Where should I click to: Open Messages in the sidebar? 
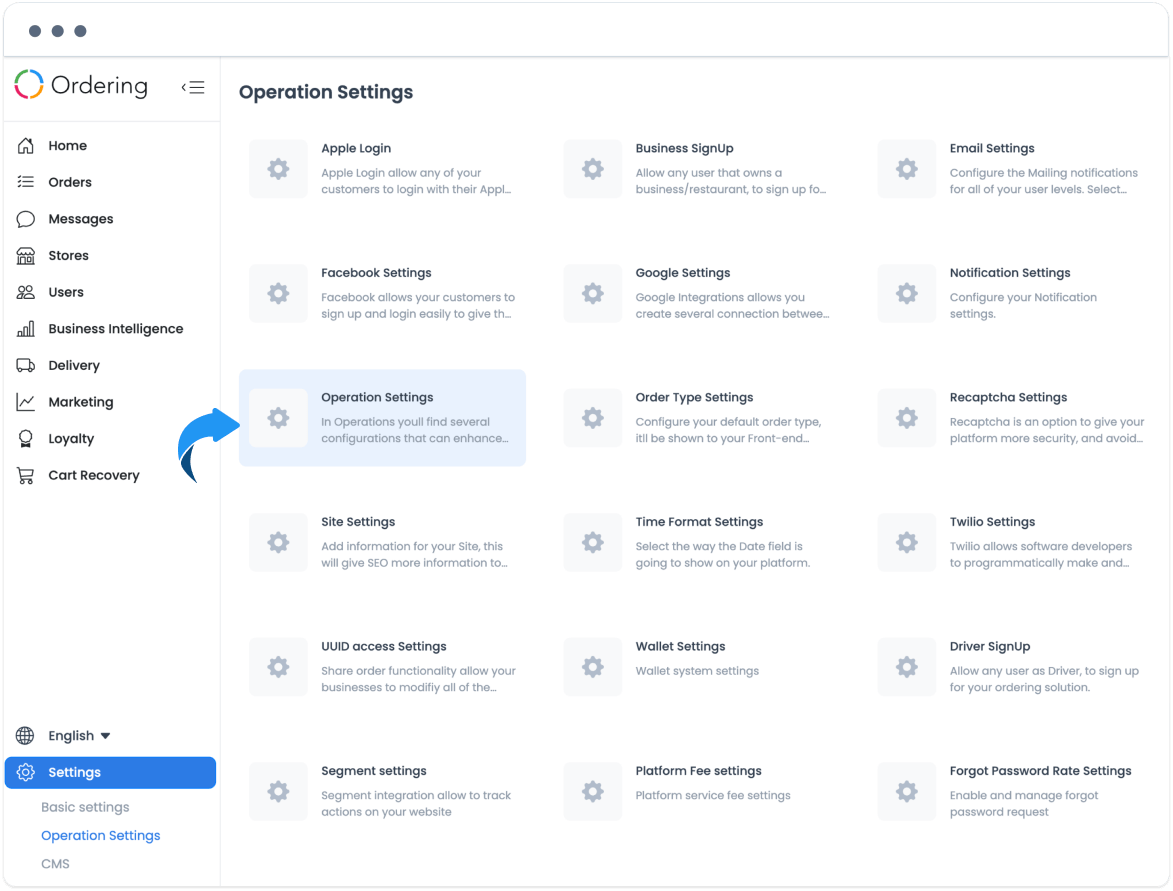tap(81, 219)
